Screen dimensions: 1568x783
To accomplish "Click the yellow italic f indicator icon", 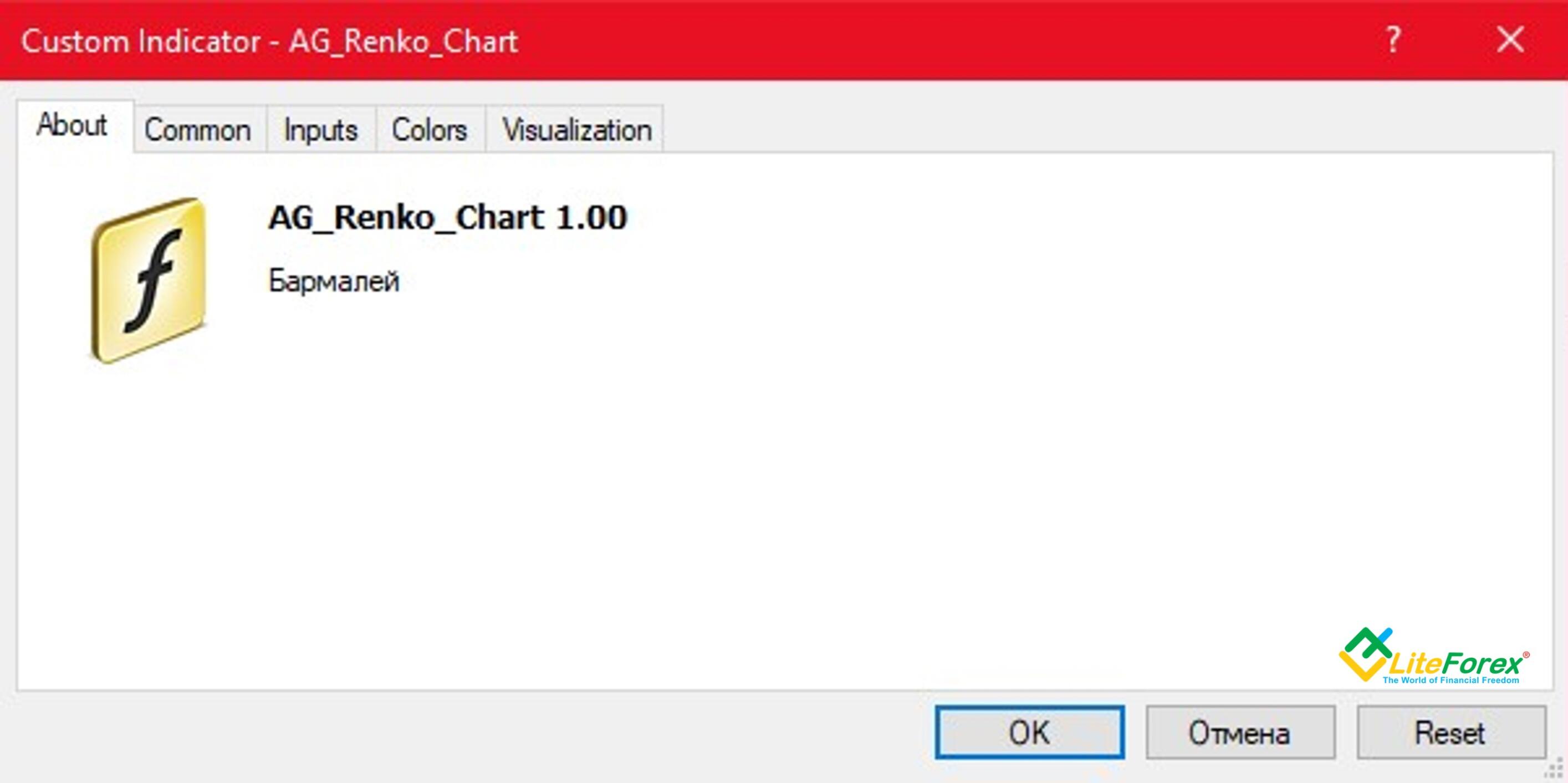I will 149,281.
